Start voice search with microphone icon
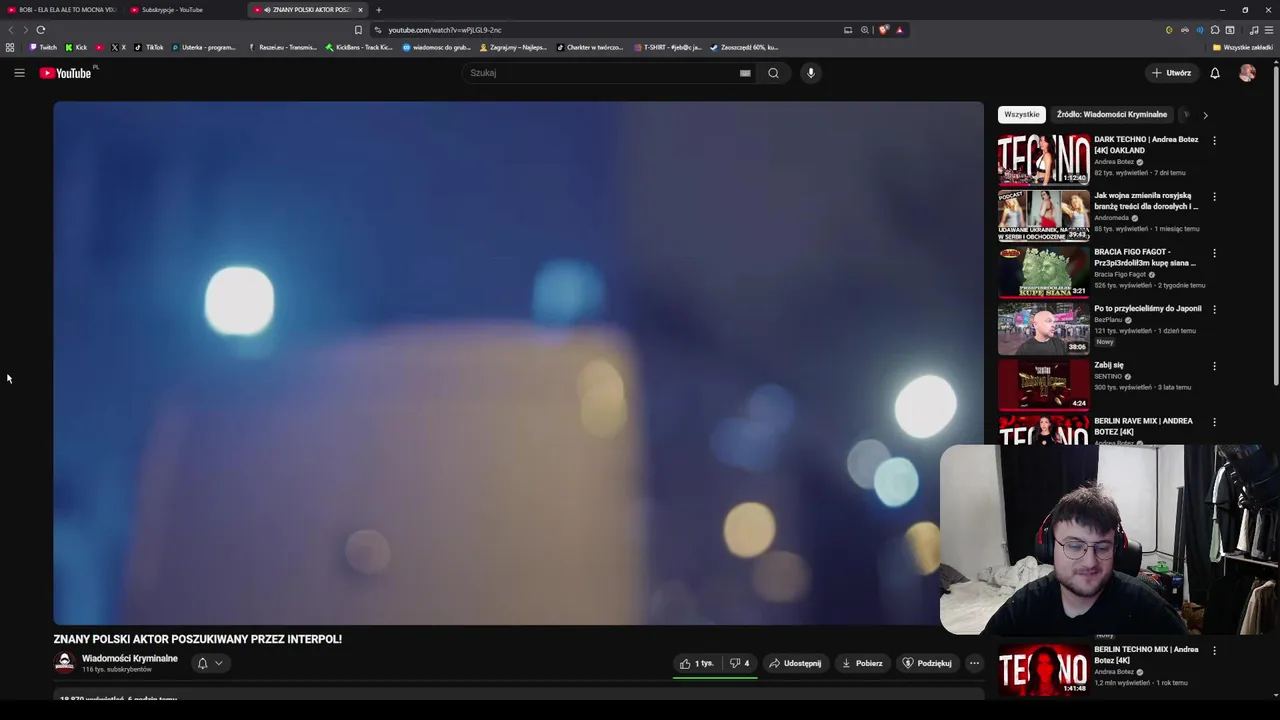This screenshot has height=720, width=1280. [x=811, y=73]
